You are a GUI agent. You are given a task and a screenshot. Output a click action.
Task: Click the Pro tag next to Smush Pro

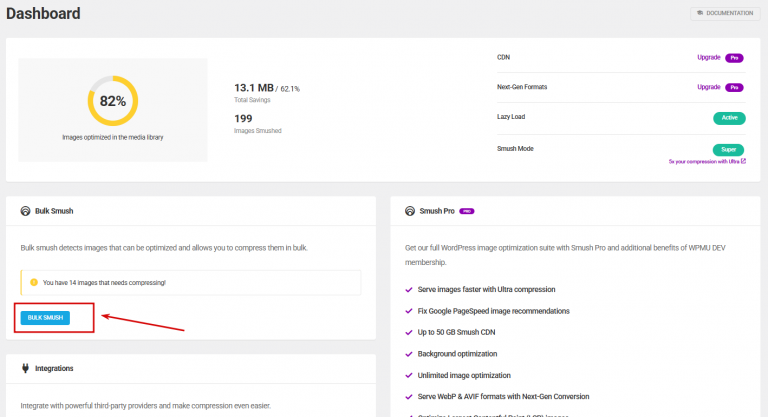tap(466, 211)
